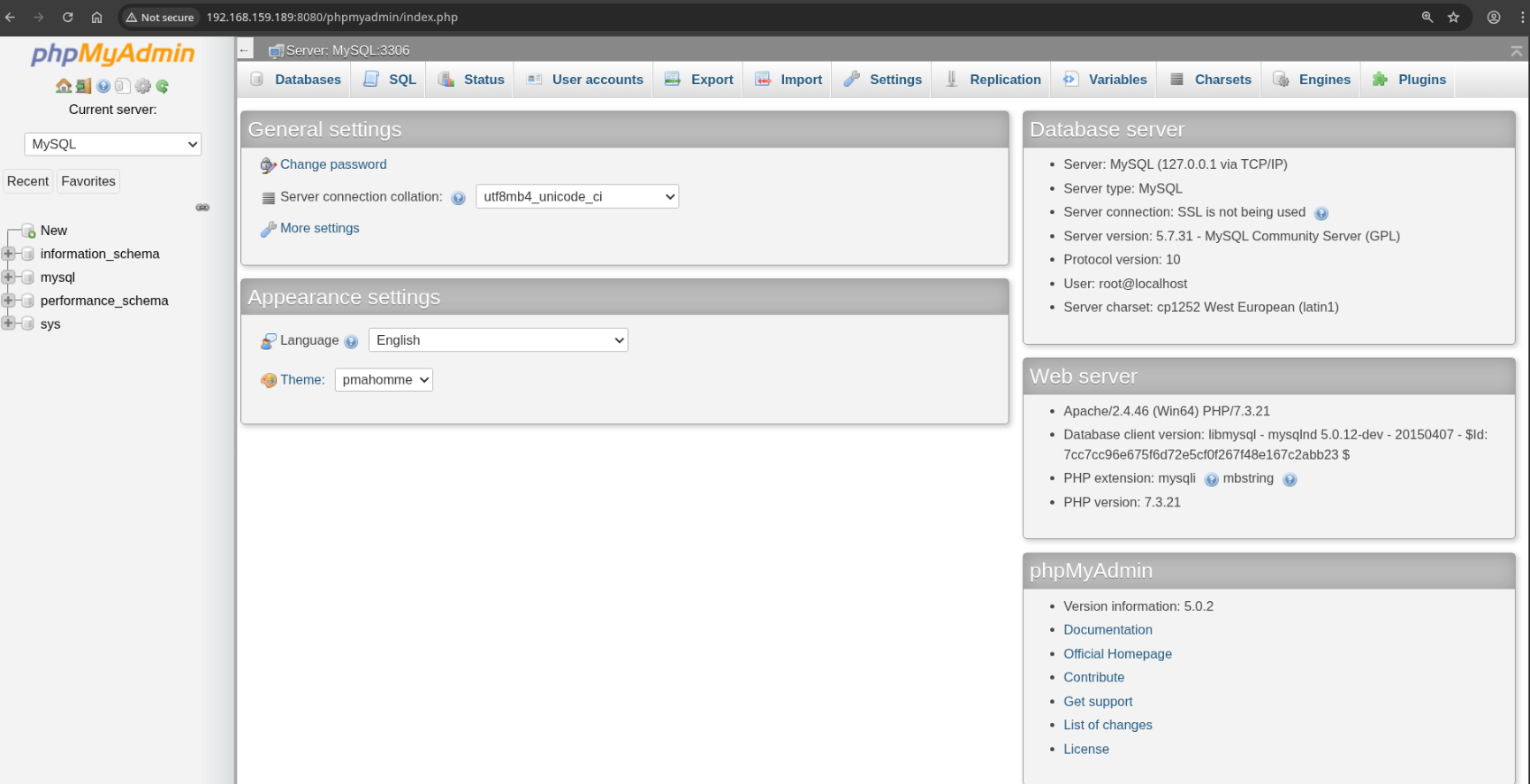
Task: Open the Settings tab
Action: click(x=882, y=80)
